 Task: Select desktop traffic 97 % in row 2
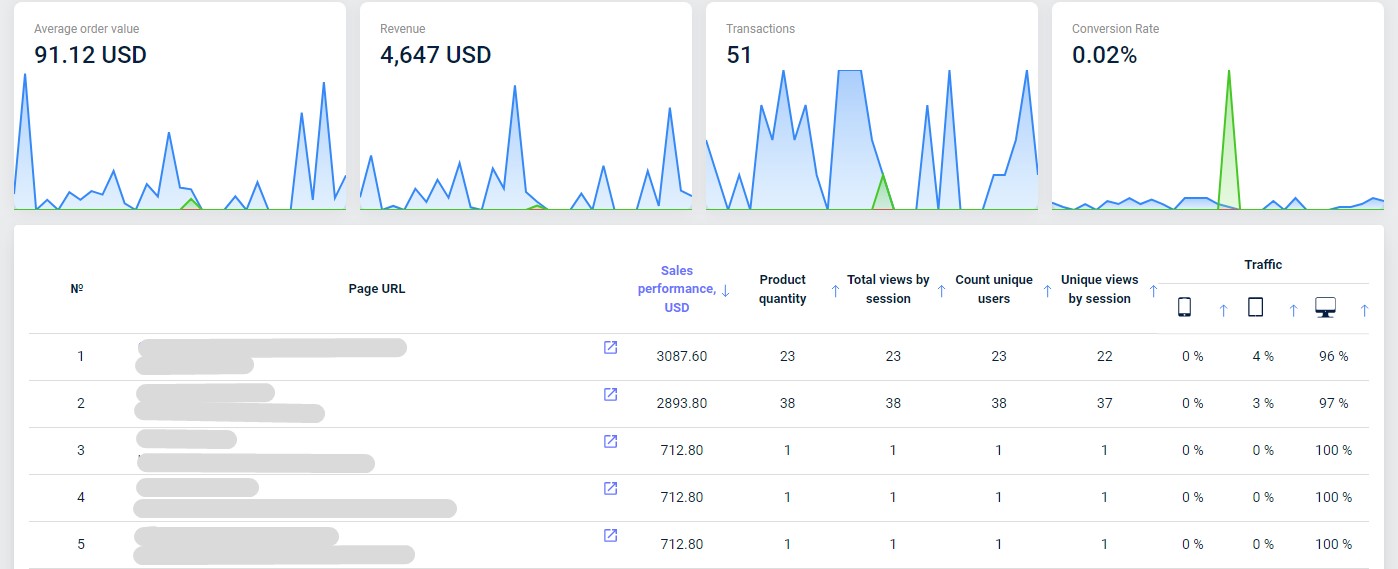tap(1333, 403)
